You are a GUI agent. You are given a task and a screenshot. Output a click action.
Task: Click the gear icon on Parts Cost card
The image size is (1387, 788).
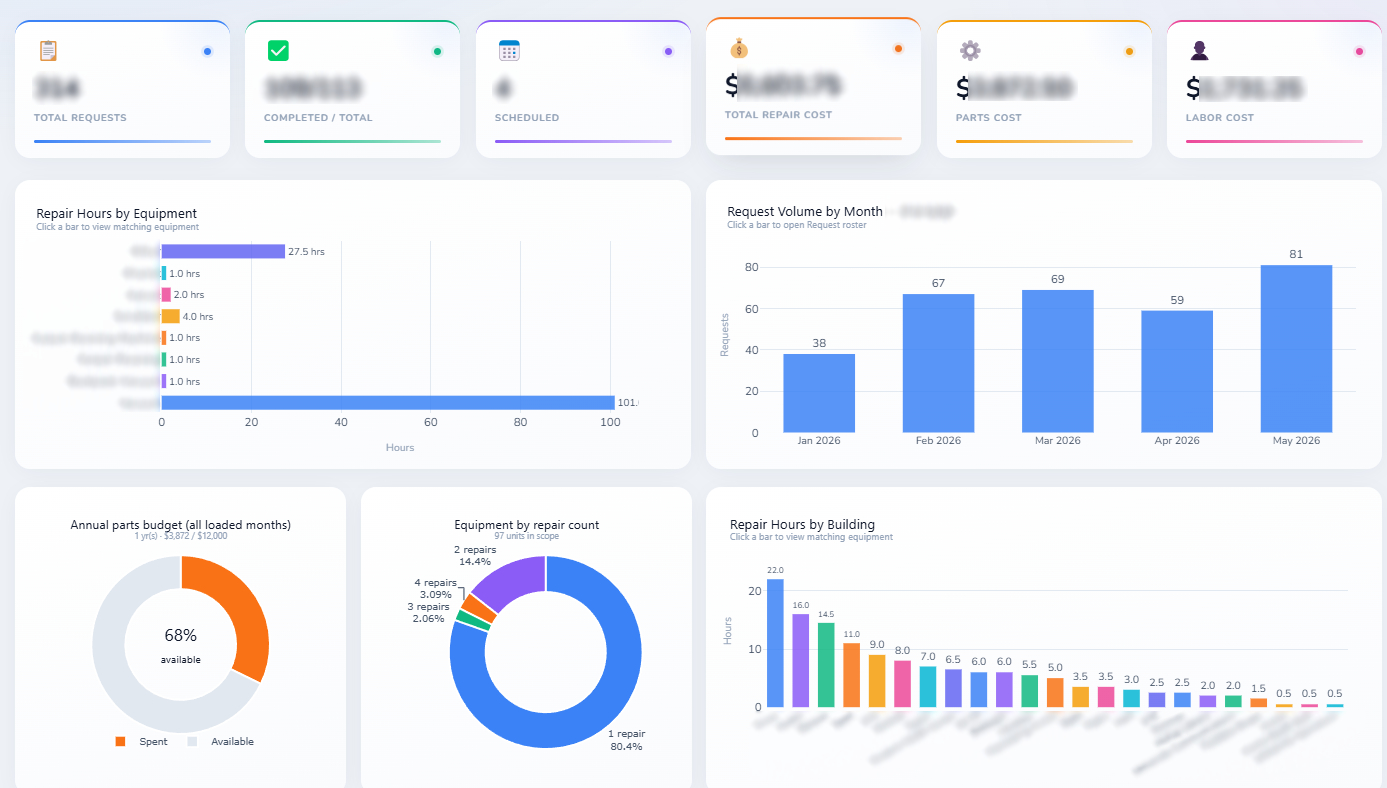point(969,51)
